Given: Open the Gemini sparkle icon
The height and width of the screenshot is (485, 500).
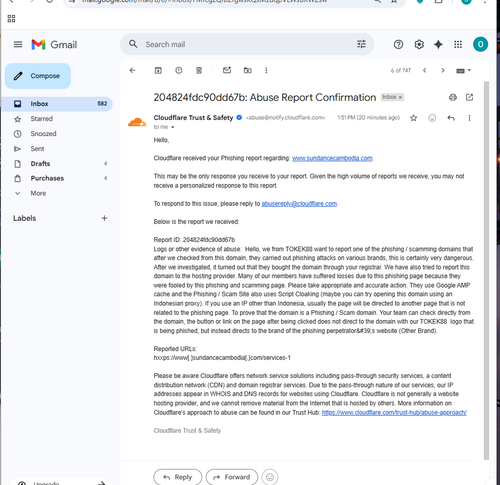Looking at the screenshot, I should tap(438, 44).
